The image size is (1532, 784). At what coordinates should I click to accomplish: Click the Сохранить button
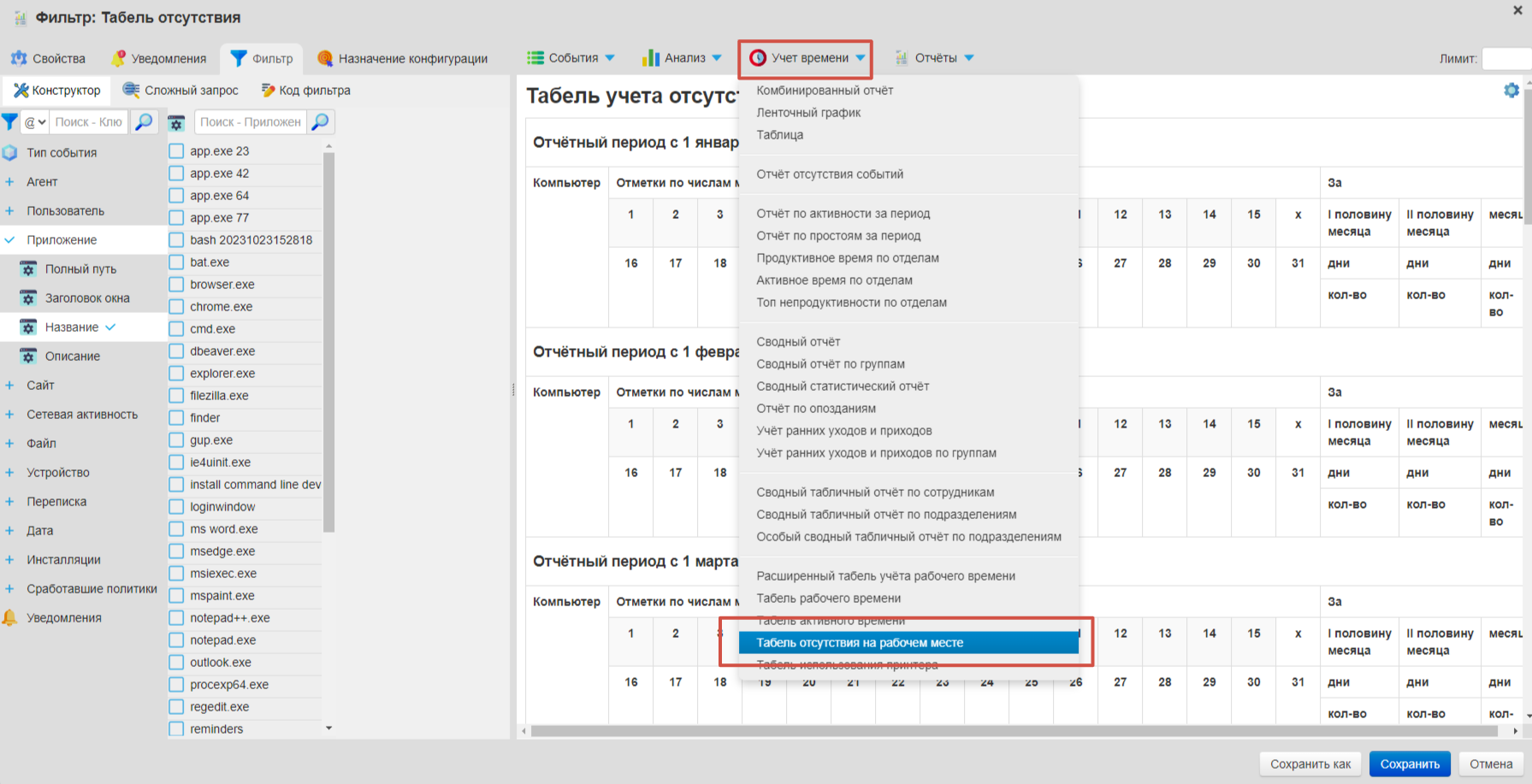point(1409,764)
